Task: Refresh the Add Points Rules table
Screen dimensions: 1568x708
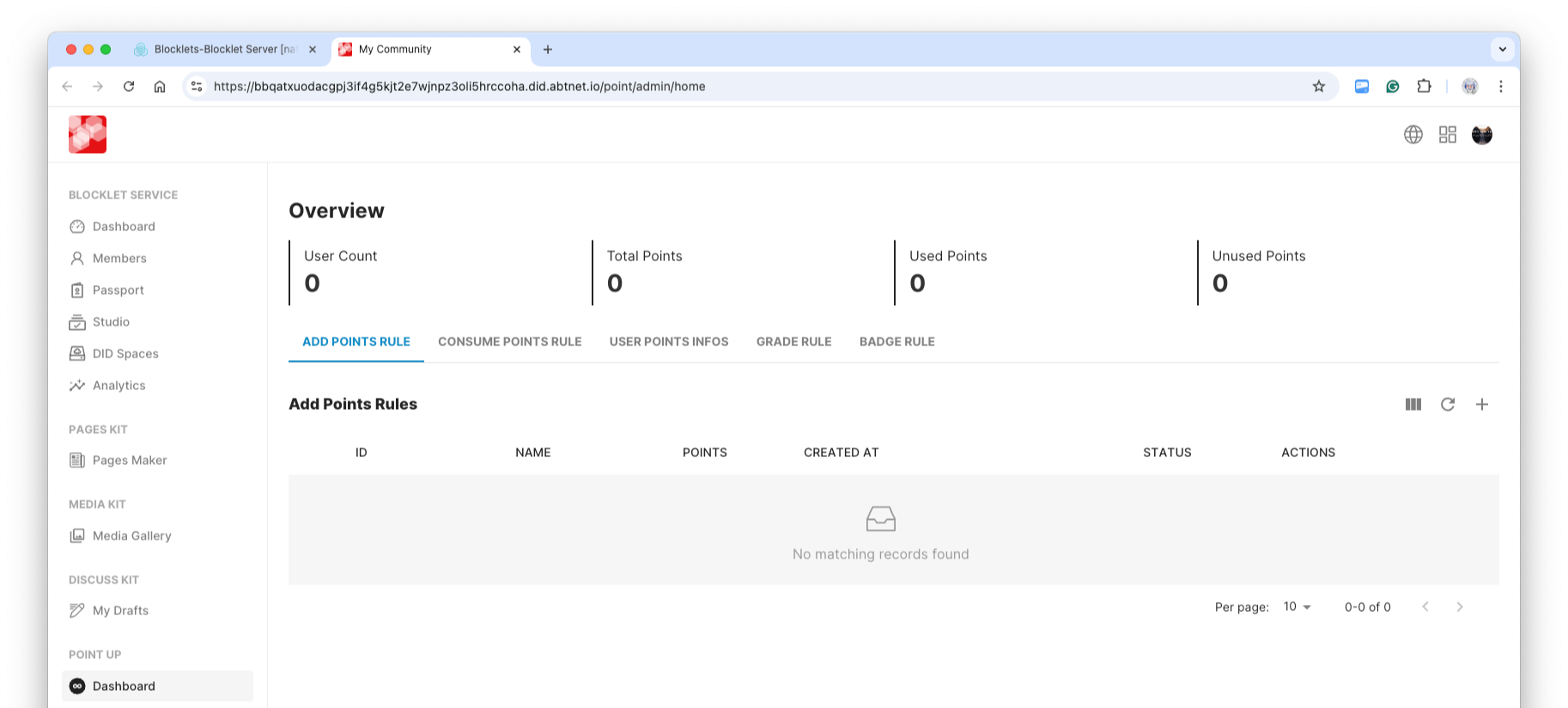Action: [1447, 405]
